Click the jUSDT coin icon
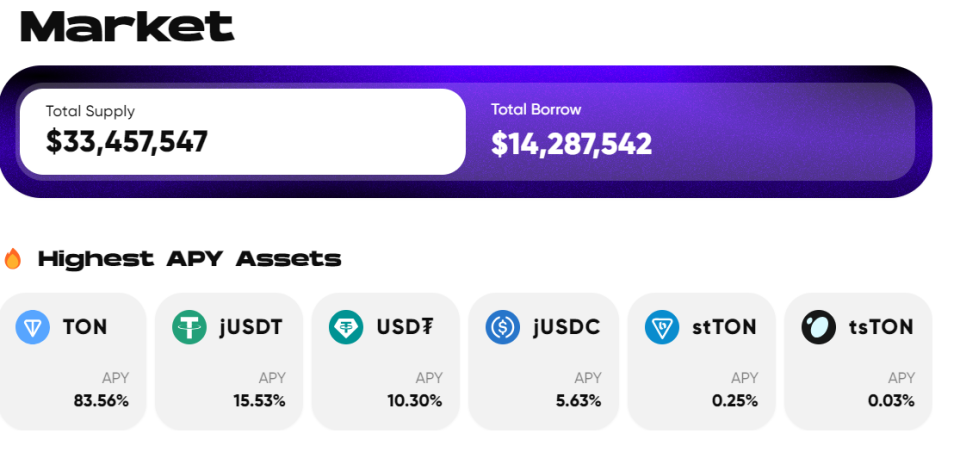Viewport: 960px width, 452px height. (189, 327)
